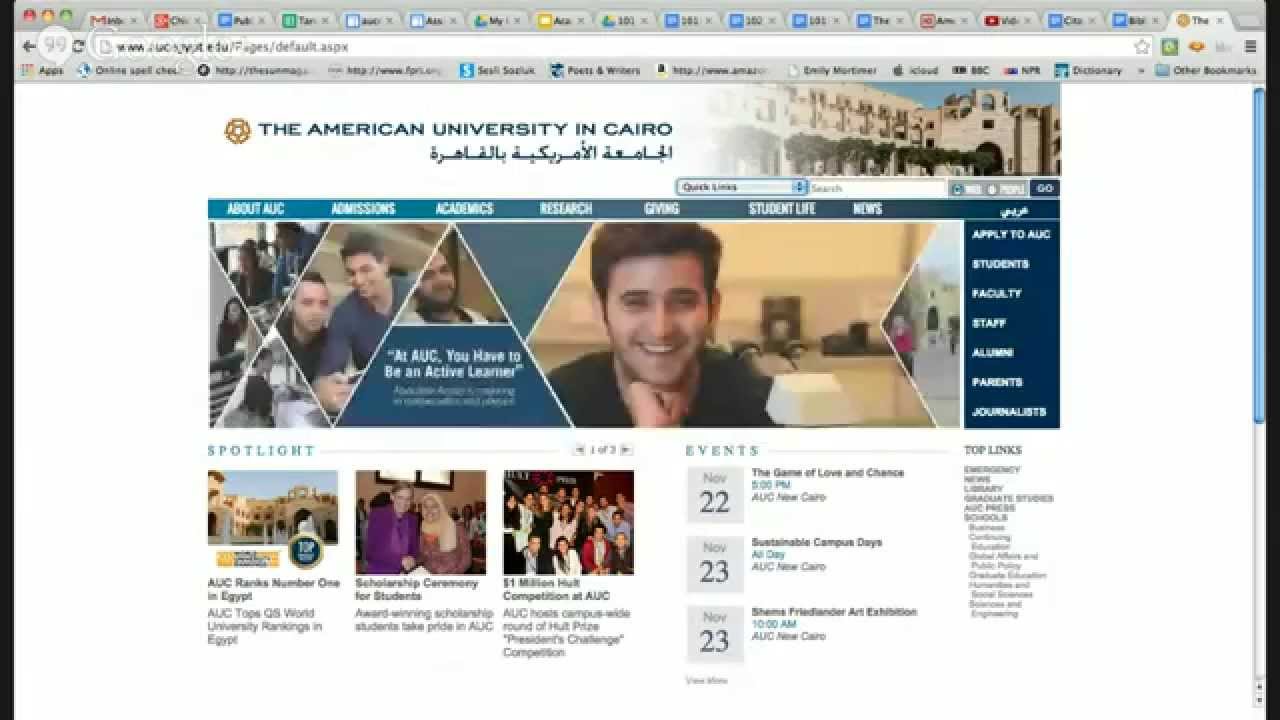This screenshot has width=1280, height=720.
Task: Open Shems Friedlander Art Exhibition event
Action: coord(833,612)
